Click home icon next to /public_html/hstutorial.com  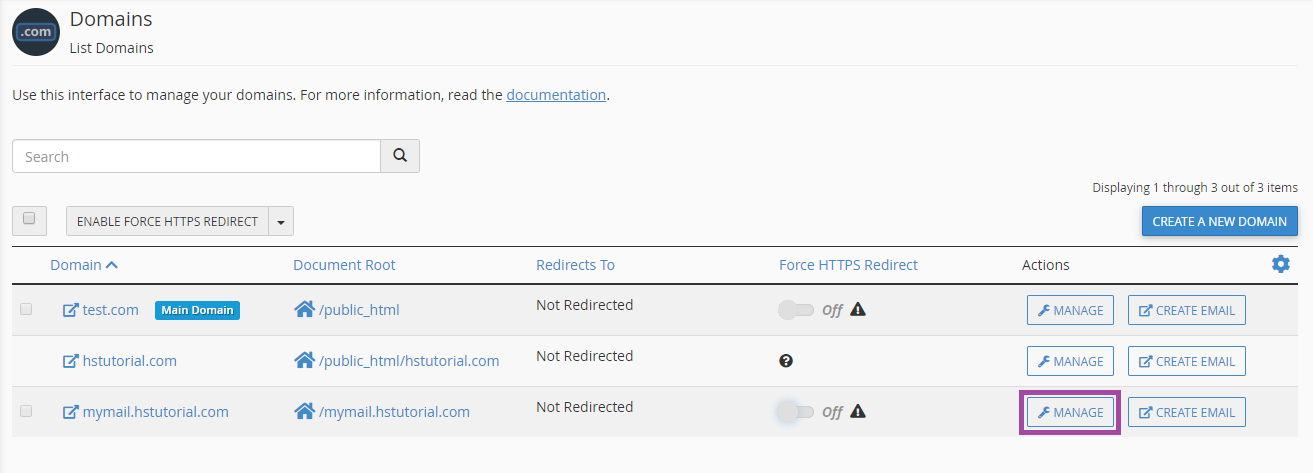[x=304, y=361]
